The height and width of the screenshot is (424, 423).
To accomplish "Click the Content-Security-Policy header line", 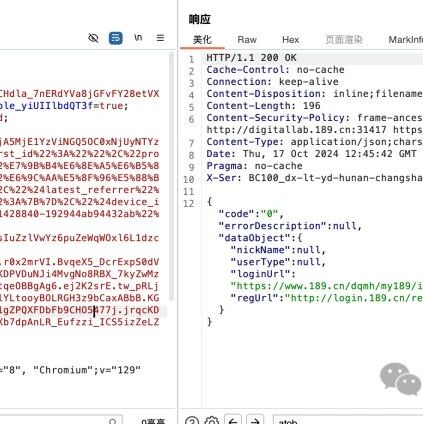I will coord(315,118).
